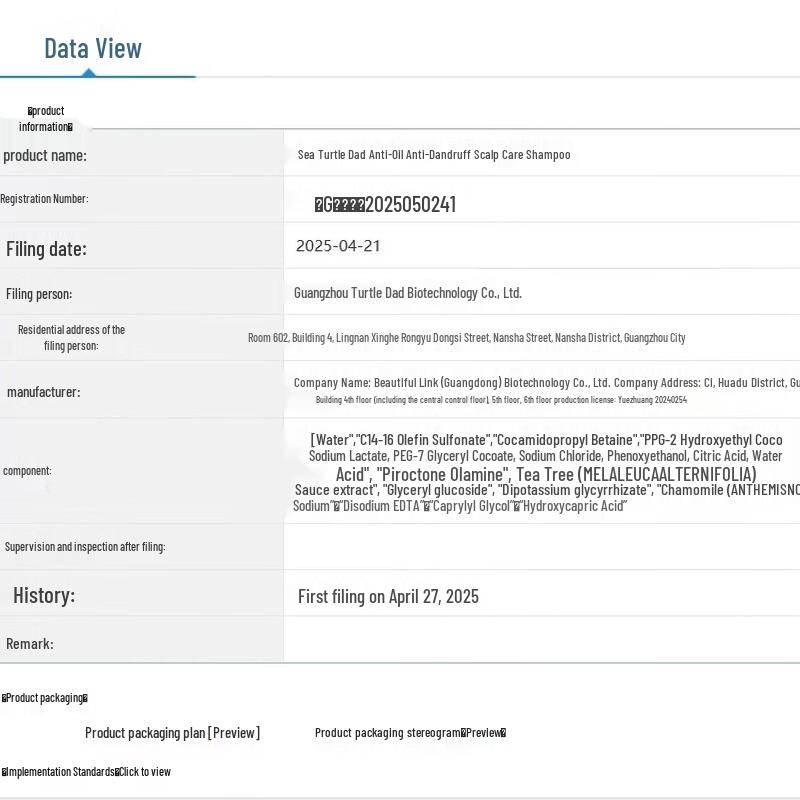This screenshot has height=800, width=800.
Task: Select filing date value 2025-04-21
Action: click(338, 246)
